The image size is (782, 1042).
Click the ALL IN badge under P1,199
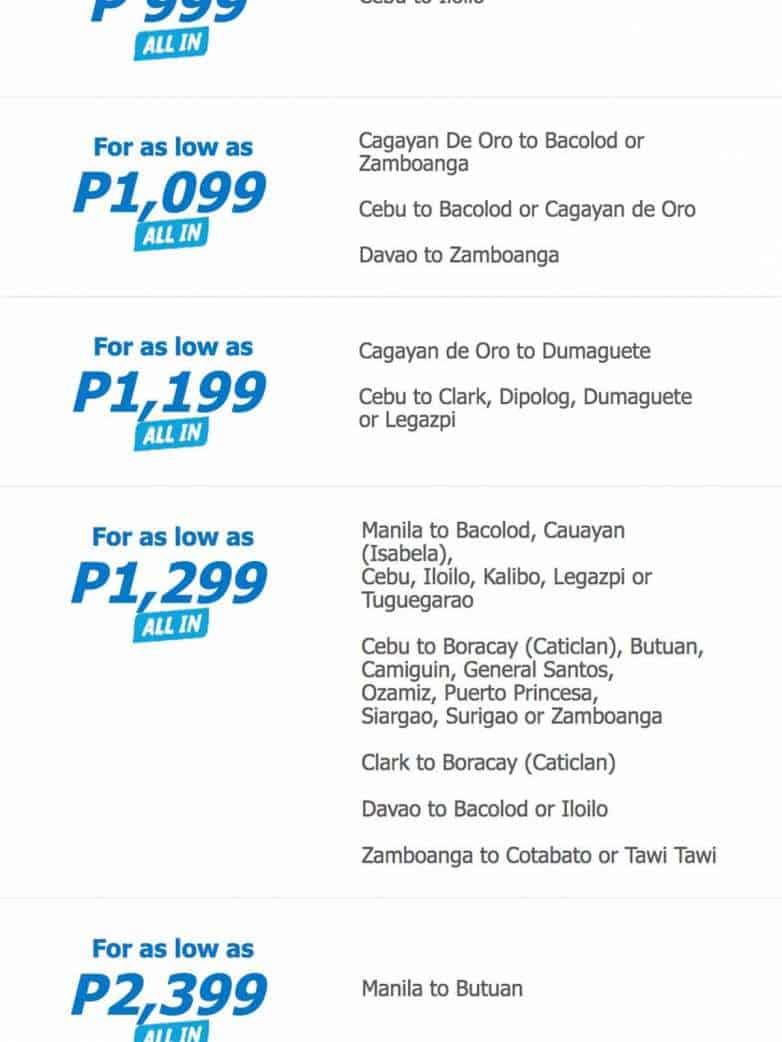(170, 435)
